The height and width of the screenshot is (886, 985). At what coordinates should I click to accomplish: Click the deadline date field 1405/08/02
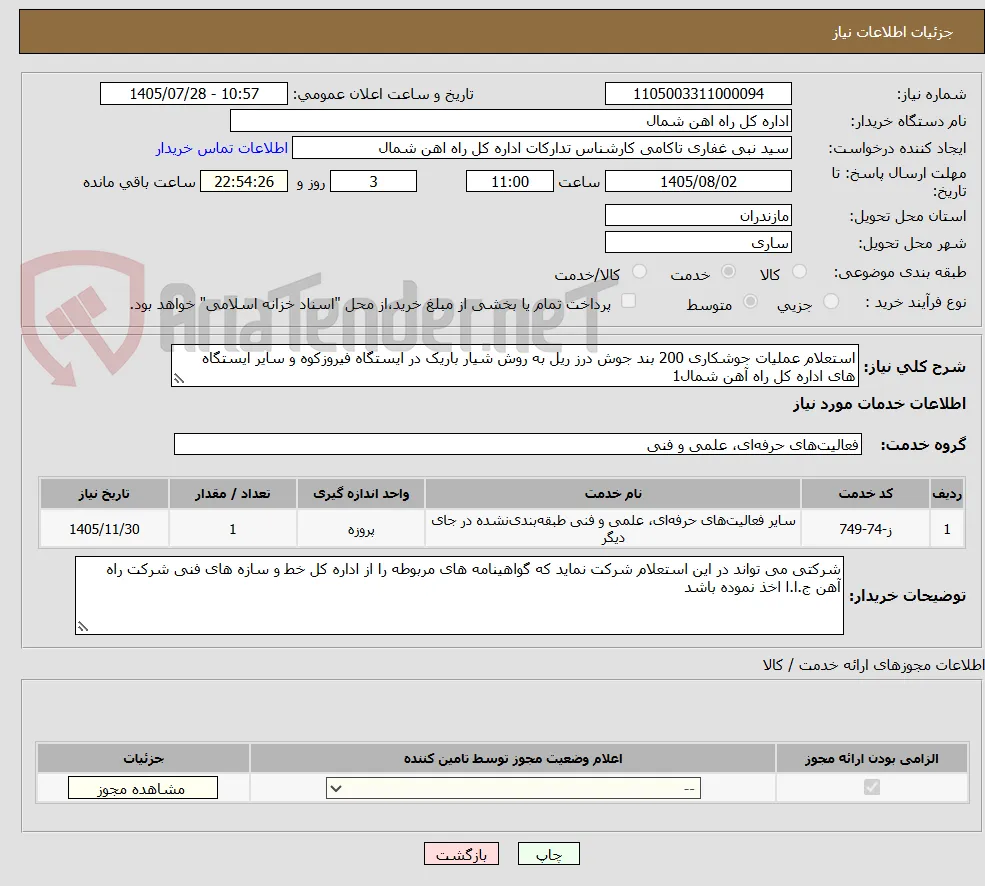(698, 182)
